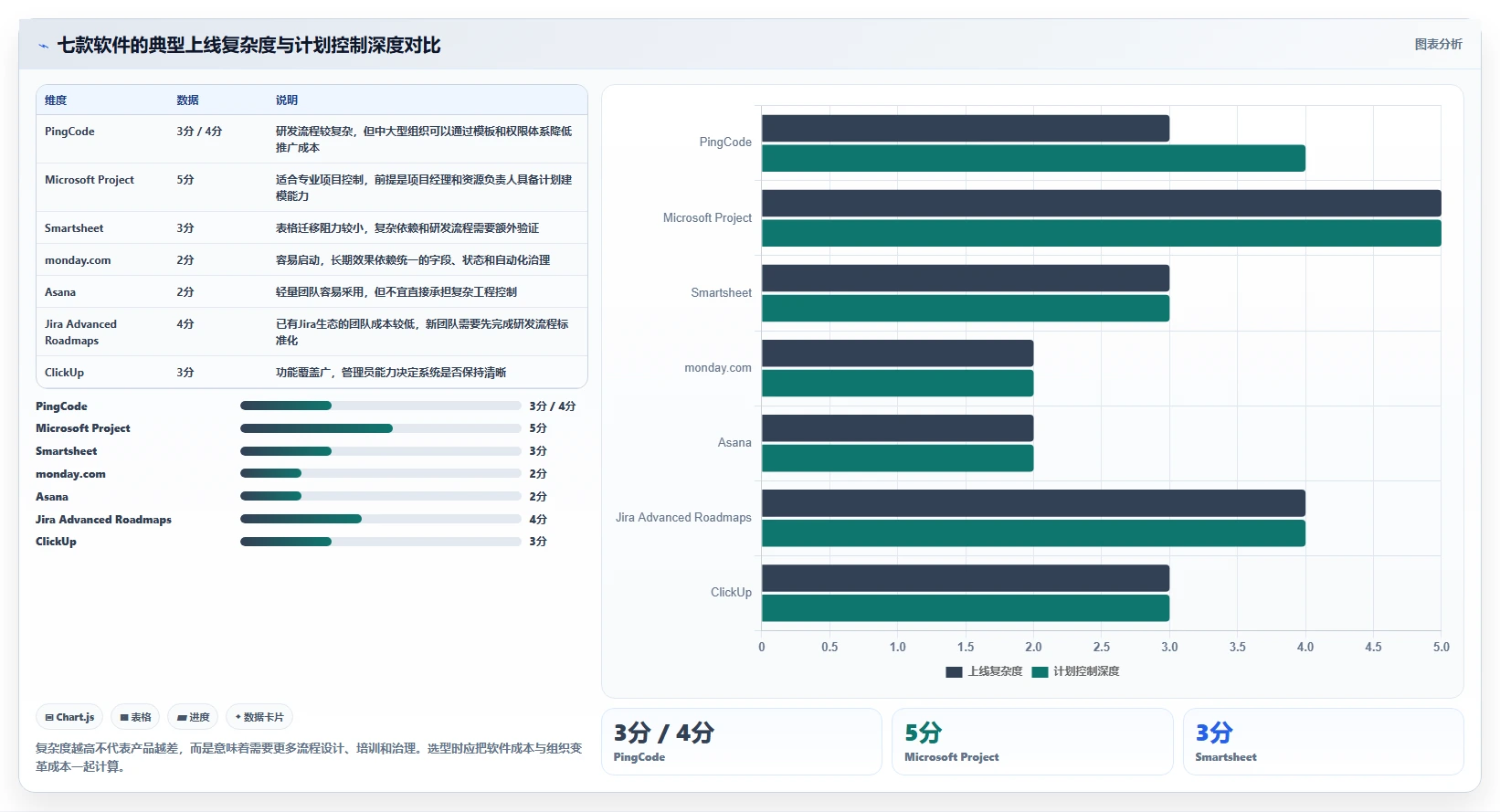The width and height of the screenshot is (1500, 812).
Task: Click the PingCode dark complexity chart bar
Action: coord(966,129)
